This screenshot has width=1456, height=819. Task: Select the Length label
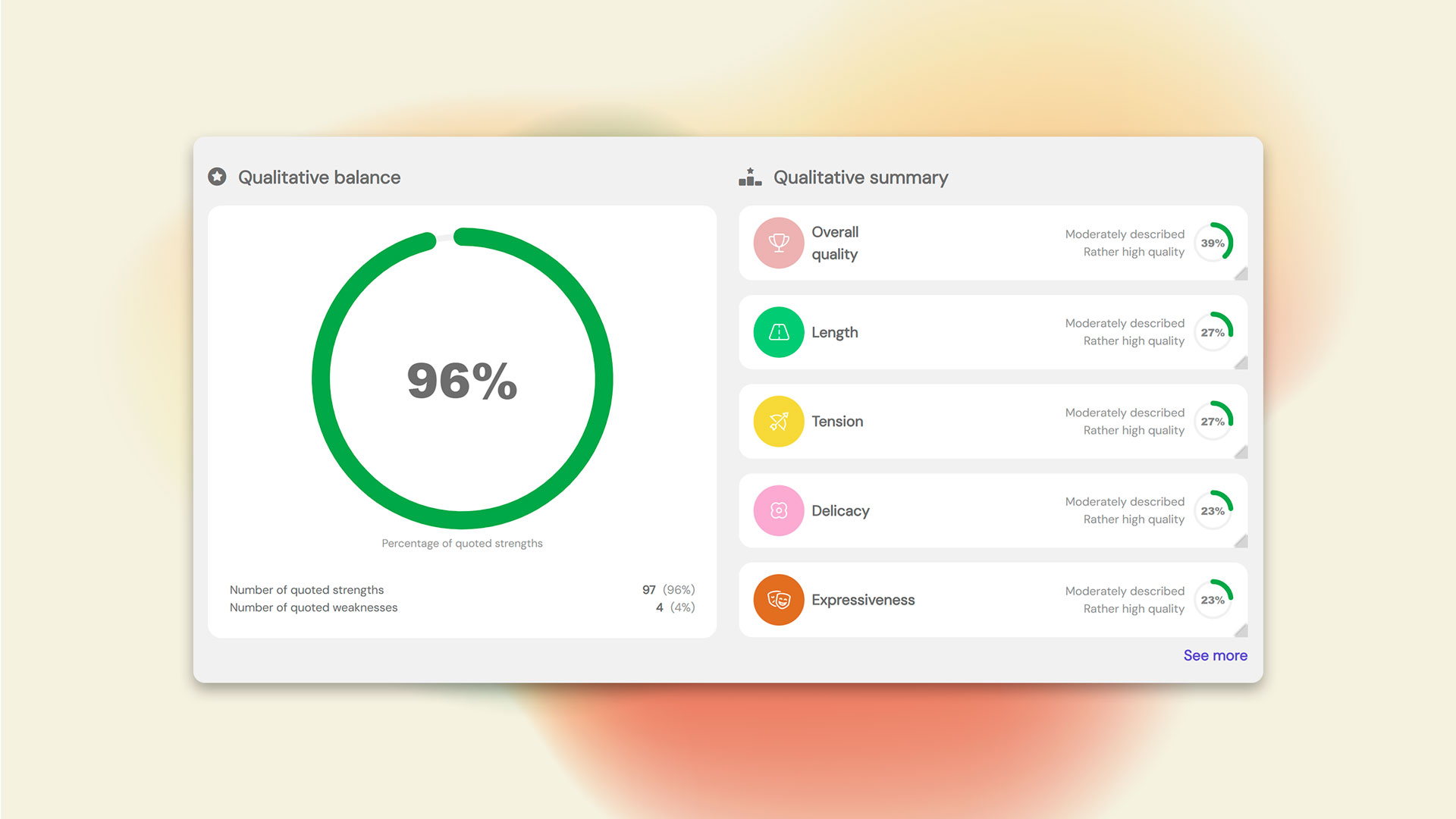[x=835, y=332]
